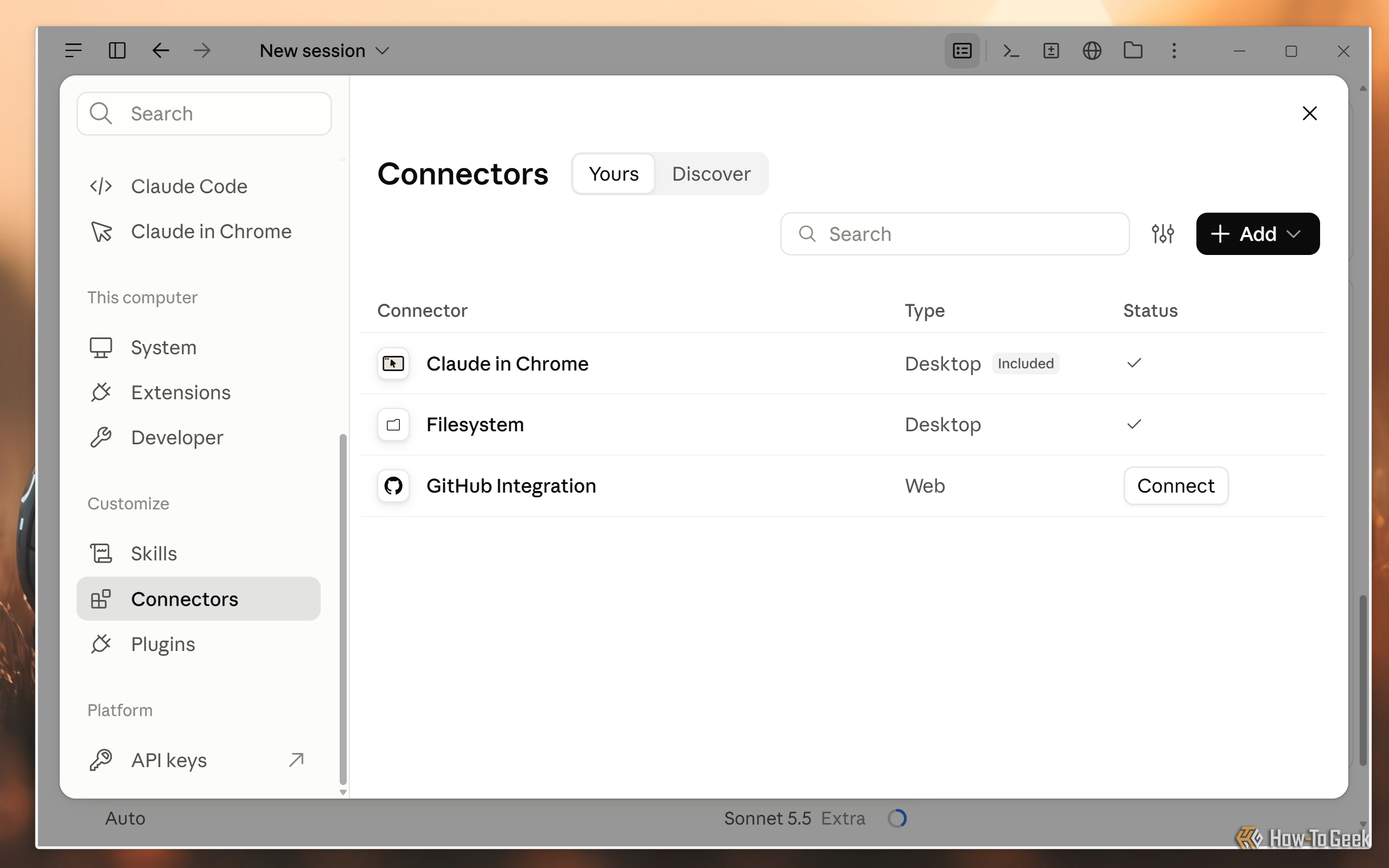The height and width of the screenshot is (868, 1389).
Task: Click the Auto mode label at bottom
Action: point(125,818)
